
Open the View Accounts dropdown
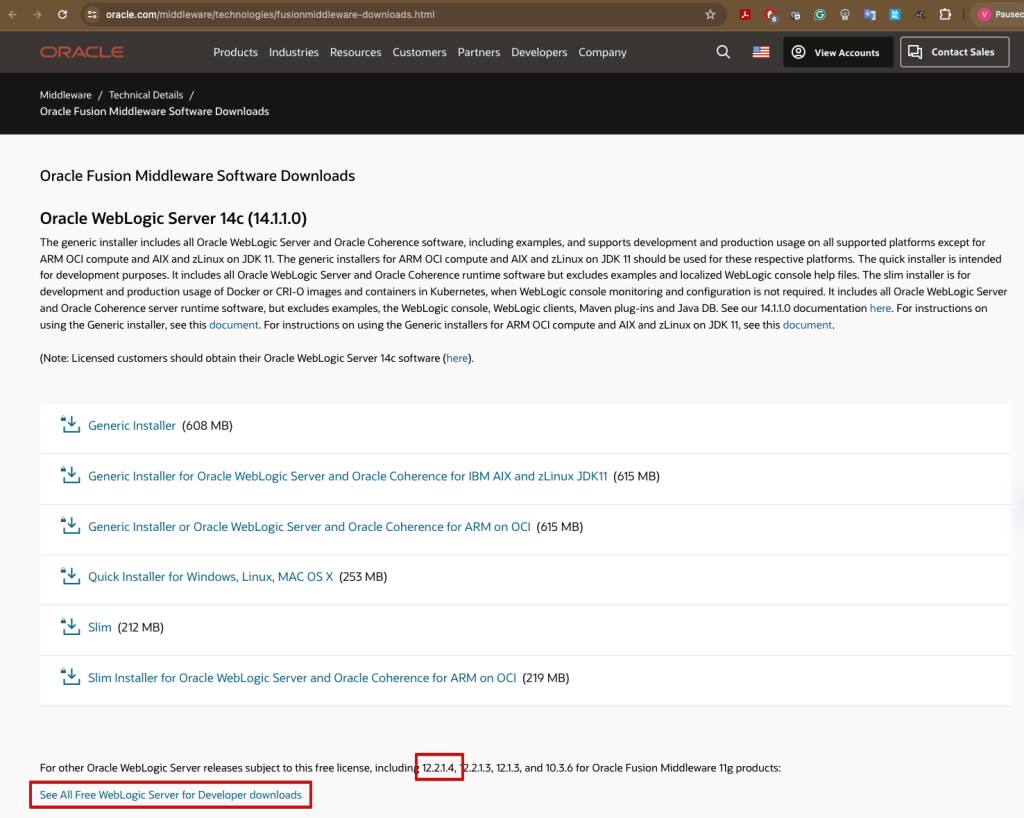click(x=836, y=52)
